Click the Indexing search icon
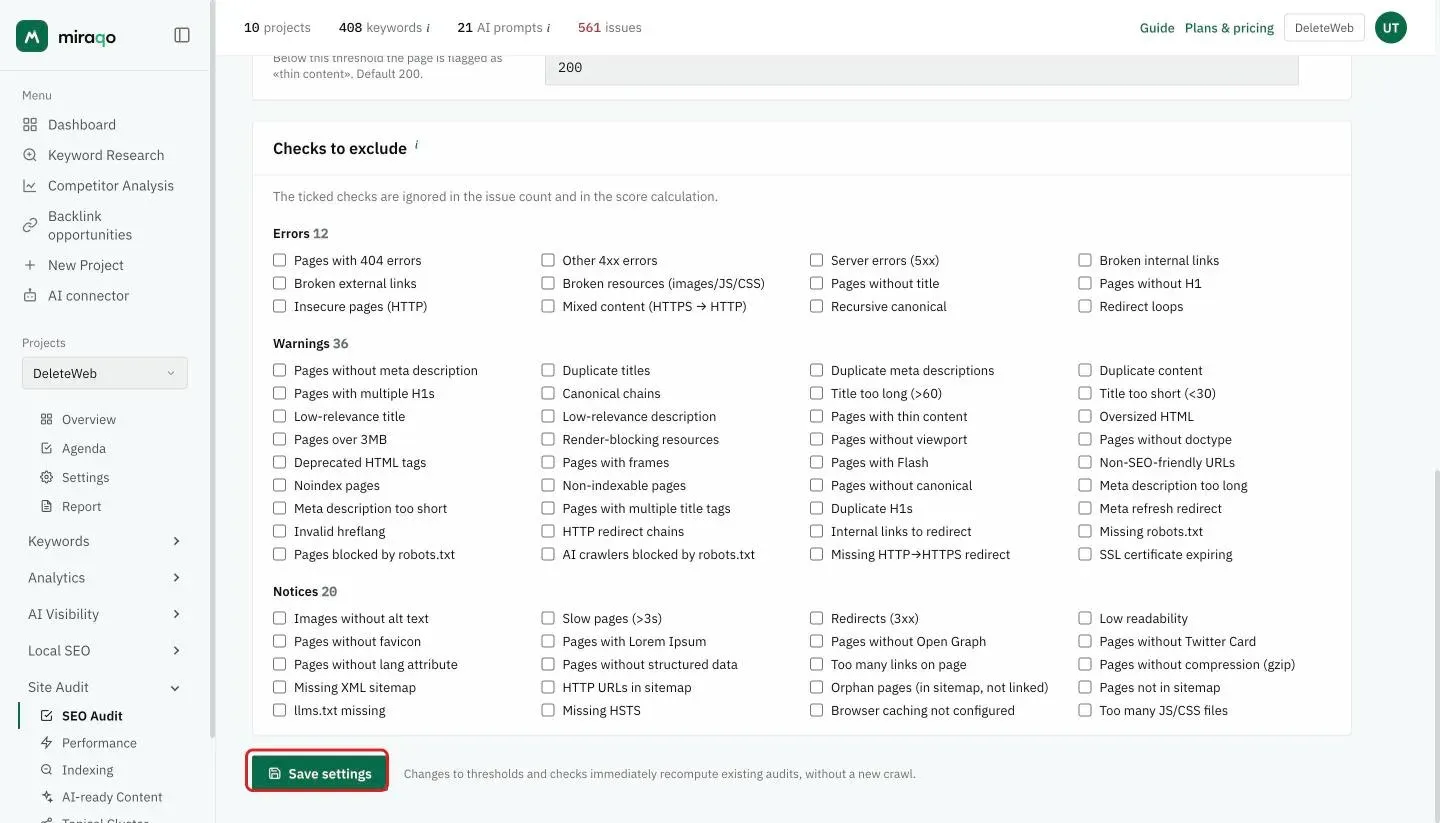This screenshot has height=823, width=1440. 46,770
